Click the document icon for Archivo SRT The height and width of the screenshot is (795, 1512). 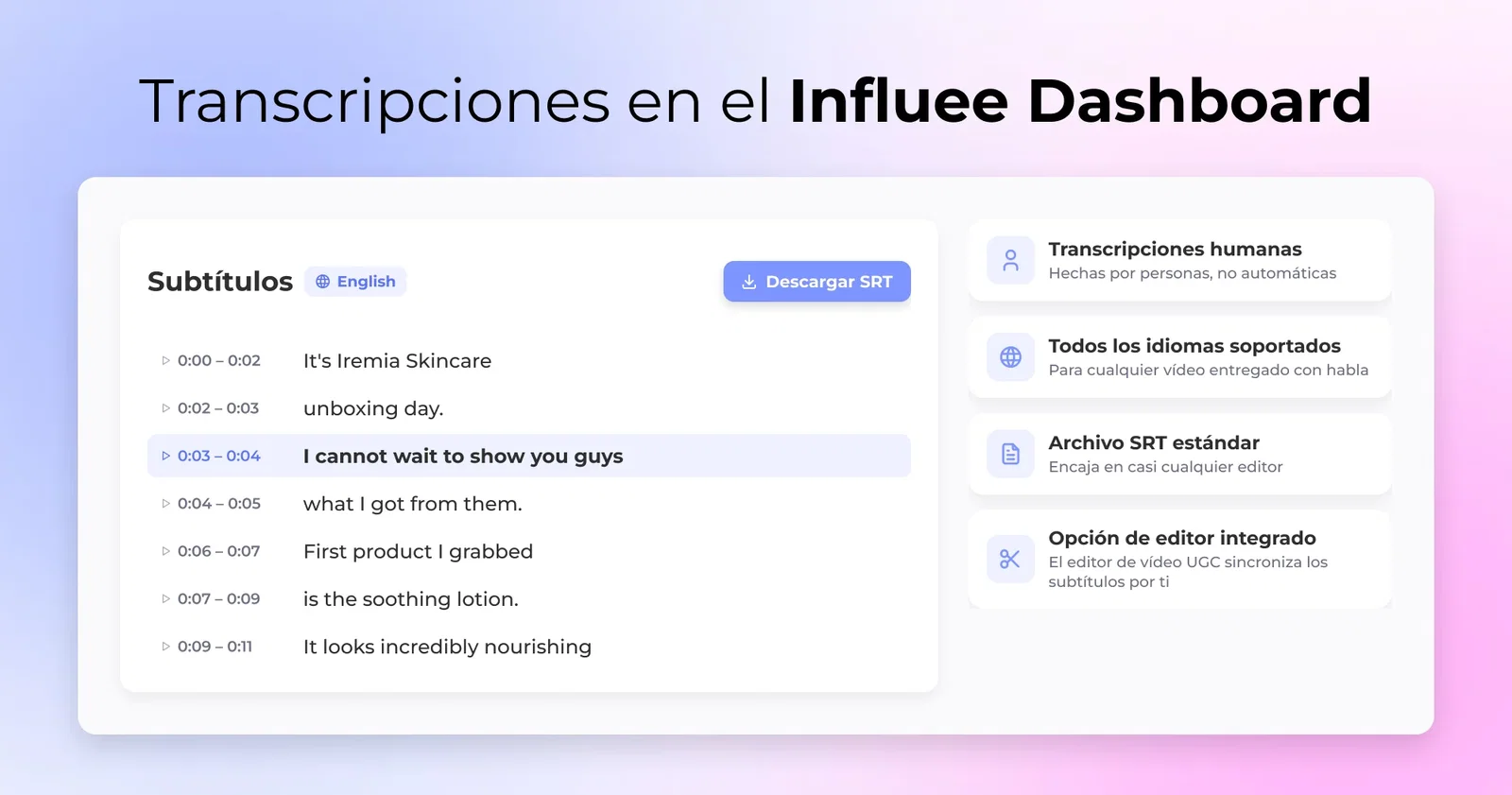pyautogui.click(x=1010, y=454)
